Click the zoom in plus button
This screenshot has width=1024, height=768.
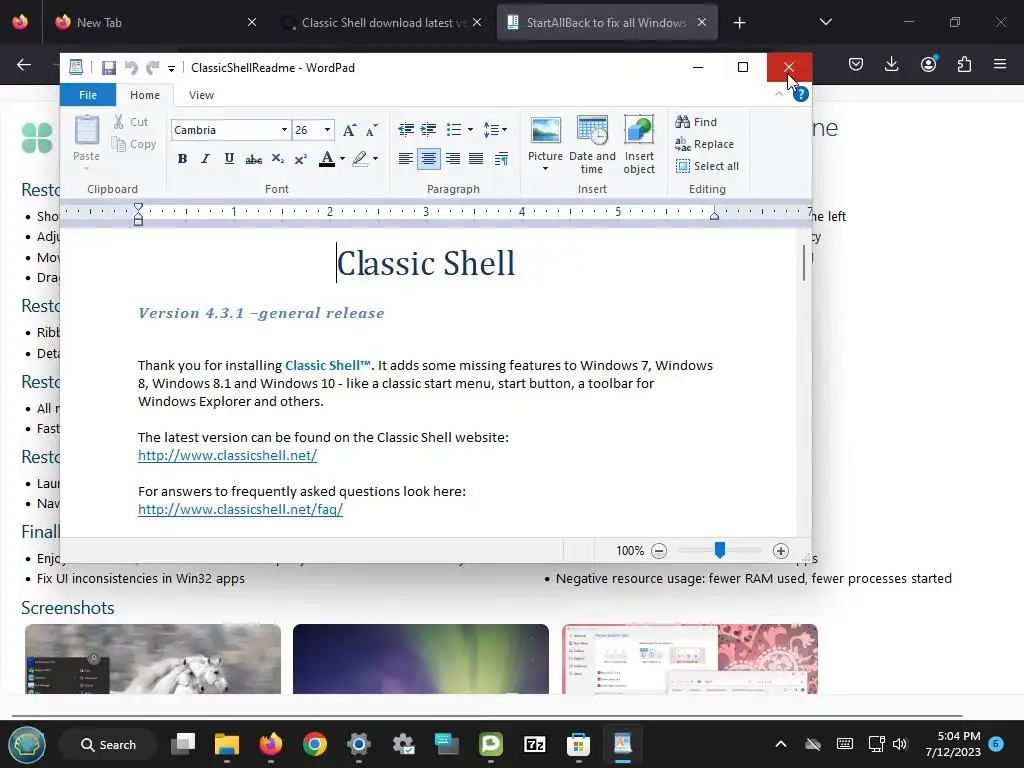780,551
